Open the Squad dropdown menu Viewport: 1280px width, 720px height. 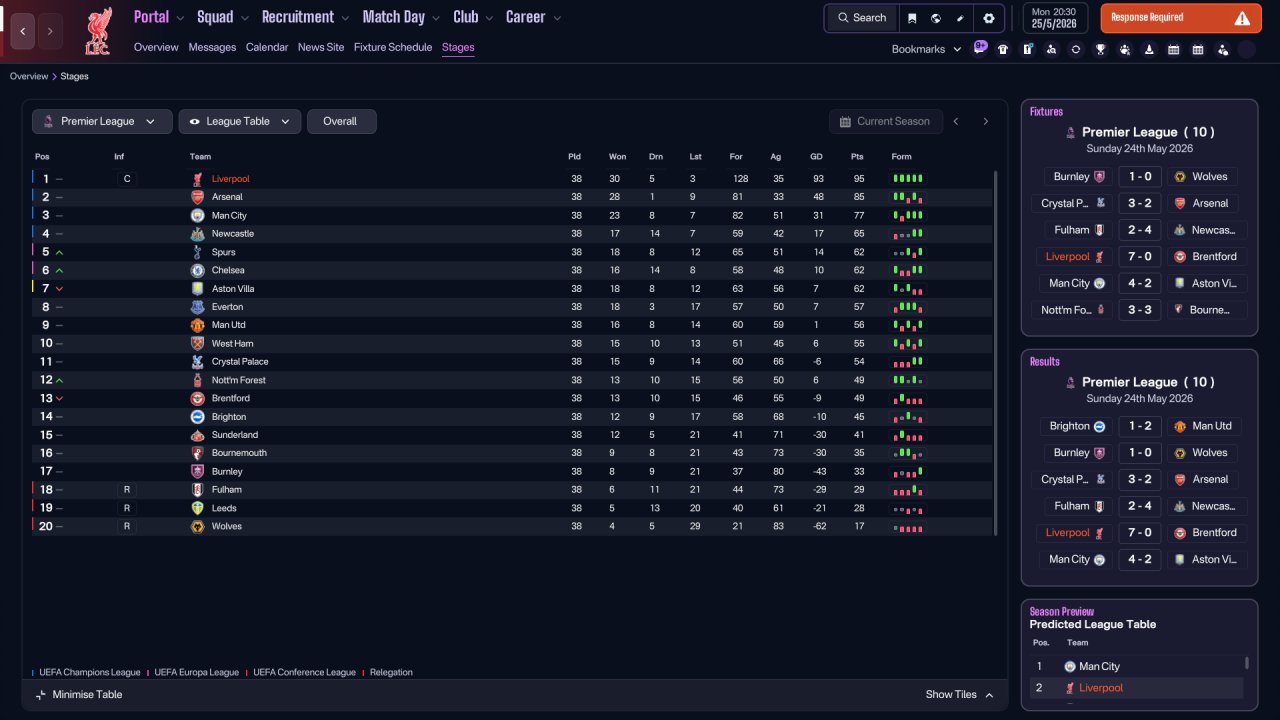point(223,17)
